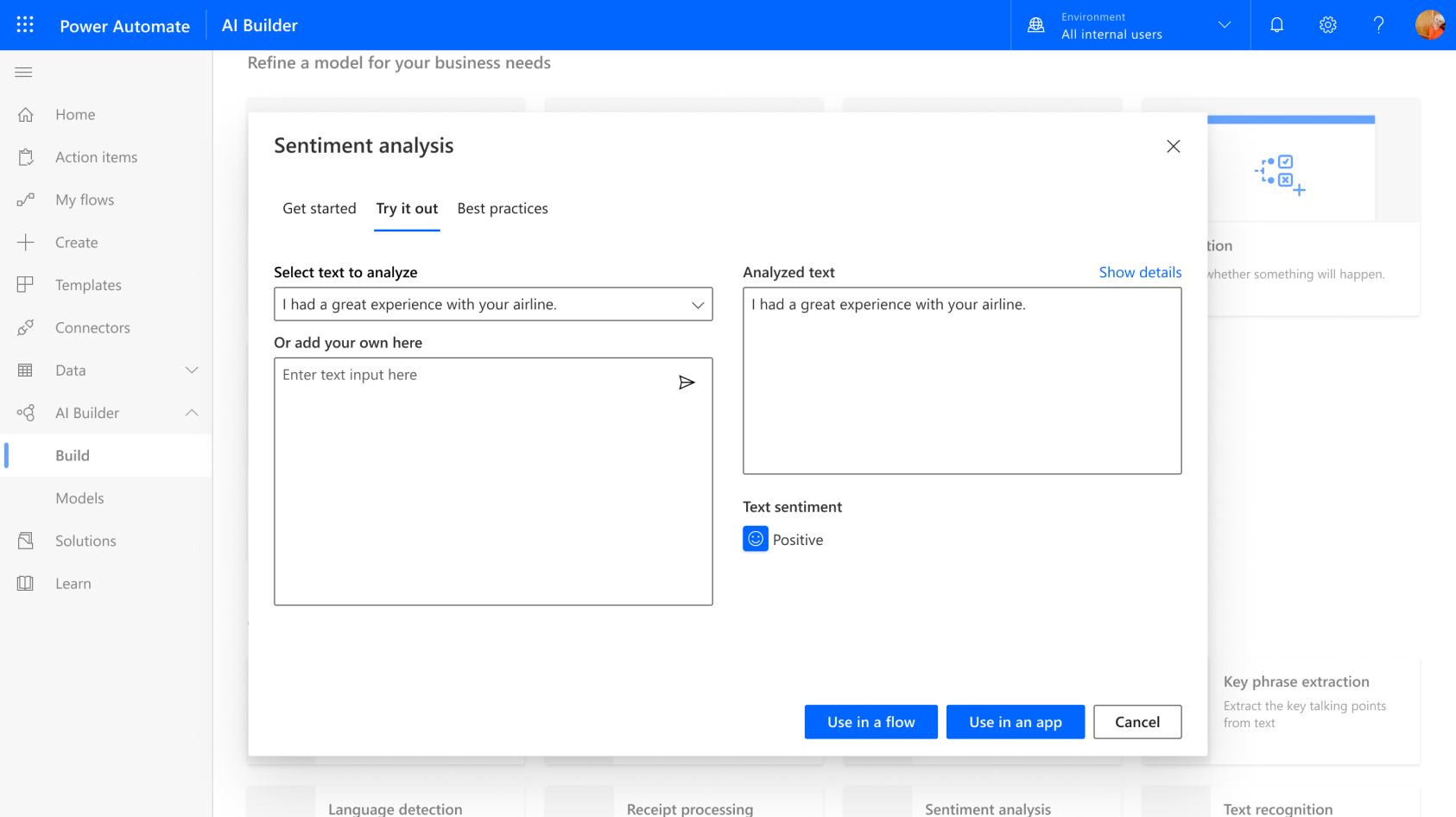The width and height of the screenshot is (1456, 817).
Task: Click the Power Automate title link
Action: (124, 26)
